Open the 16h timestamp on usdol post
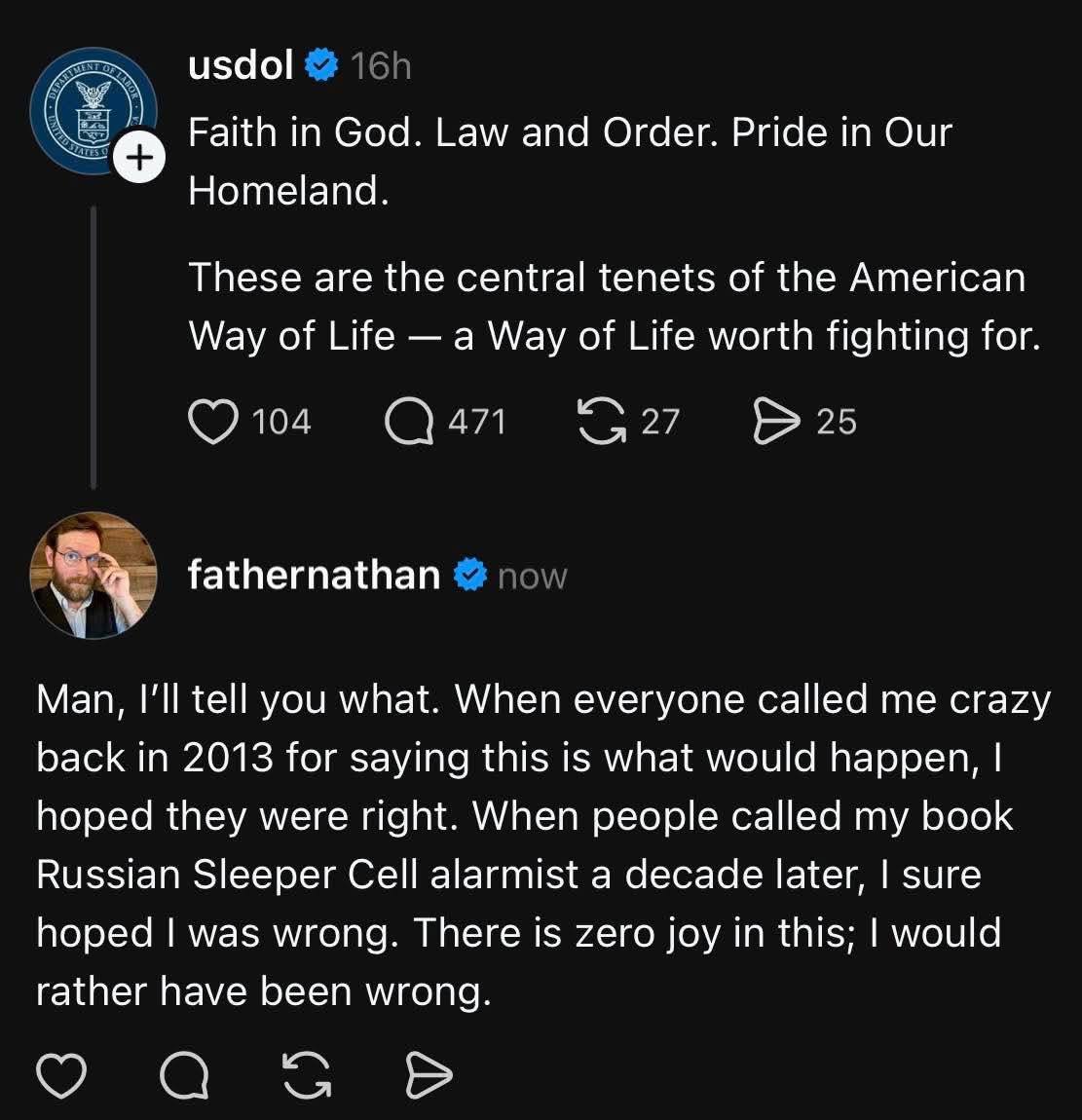This screenshot has width=1082, height=1120. pos(381,66)
